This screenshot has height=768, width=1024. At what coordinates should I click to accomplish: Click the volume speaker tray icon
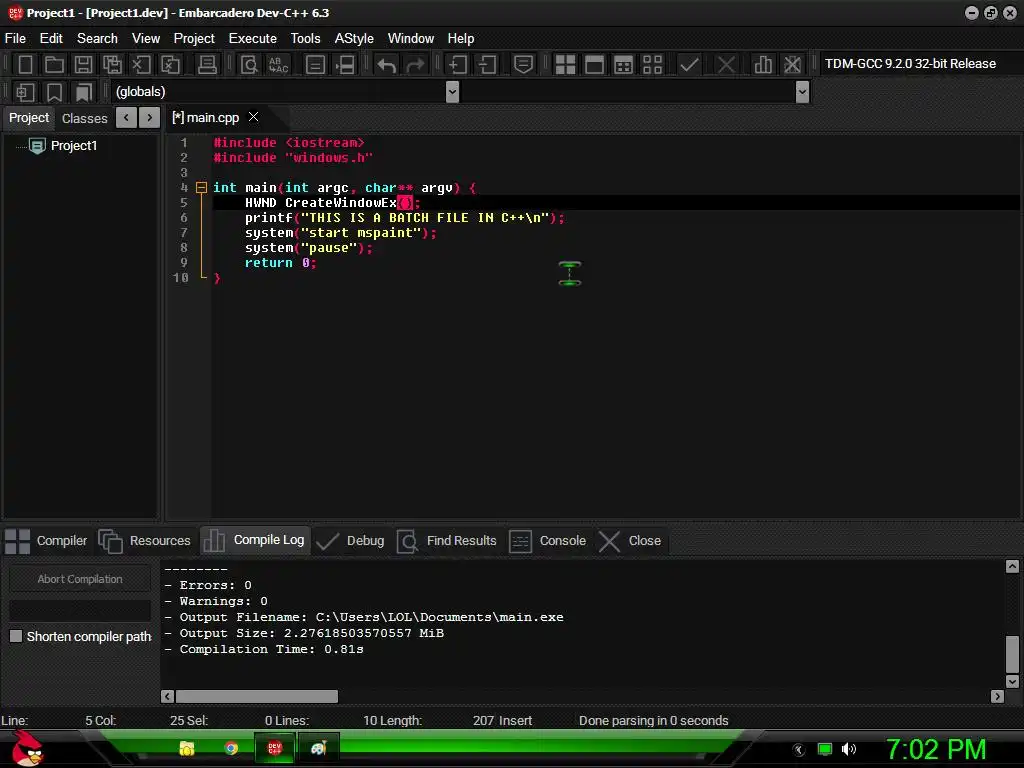point(848,749)
